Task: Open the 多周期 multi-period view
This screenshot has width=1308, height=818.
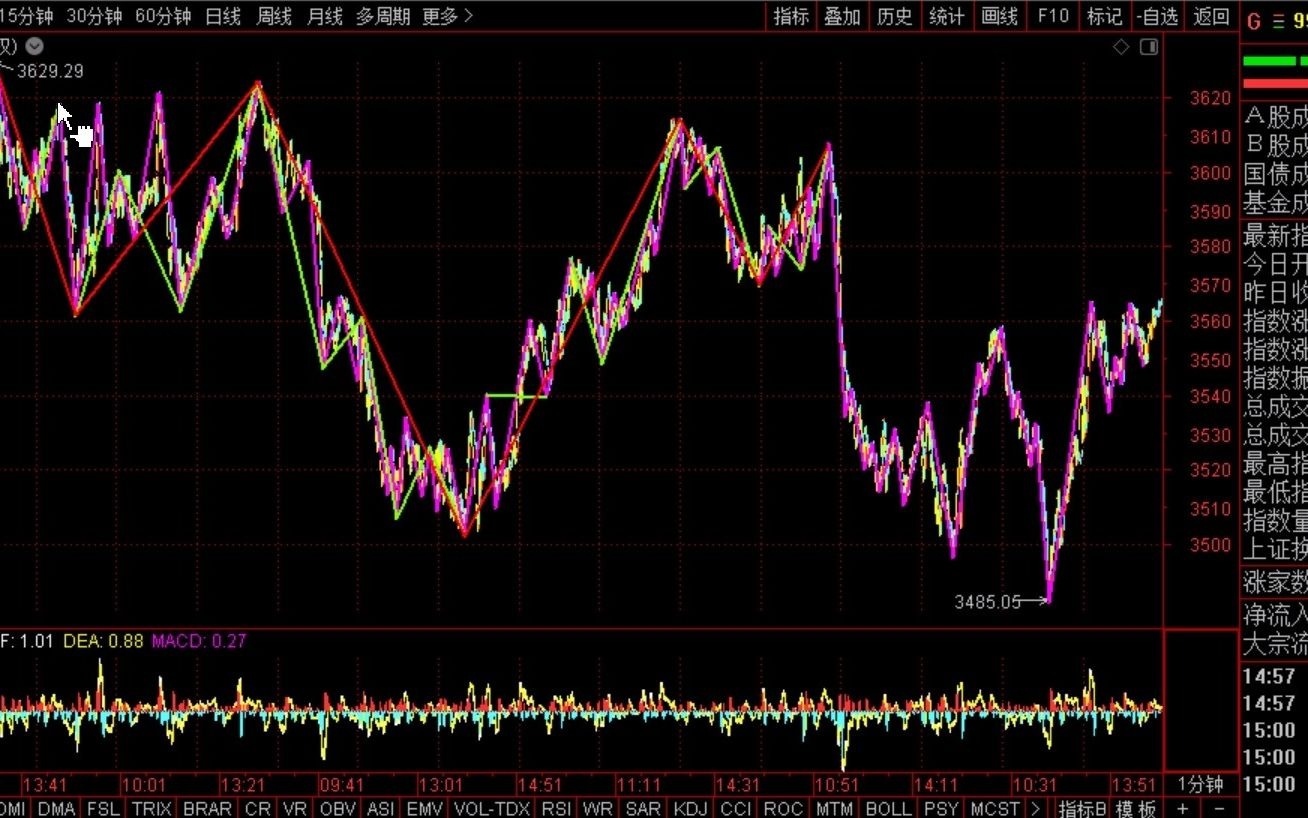Action: click(x=383, y=16)
